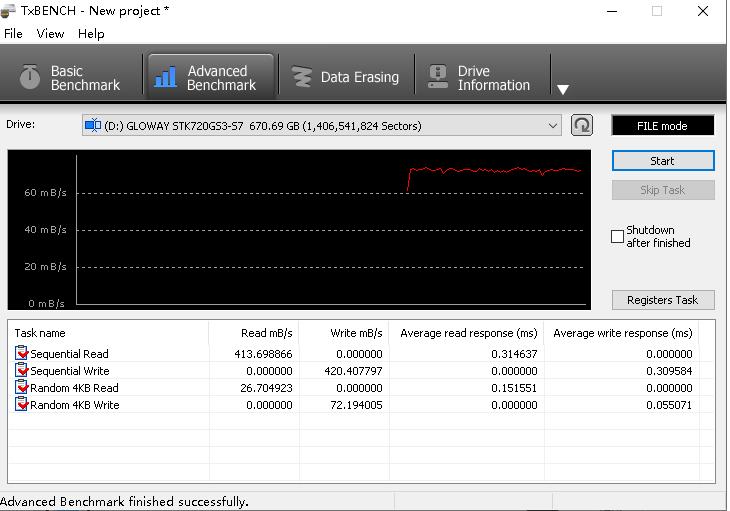Enable Shutdown after finished checkbox

(617, 236)
